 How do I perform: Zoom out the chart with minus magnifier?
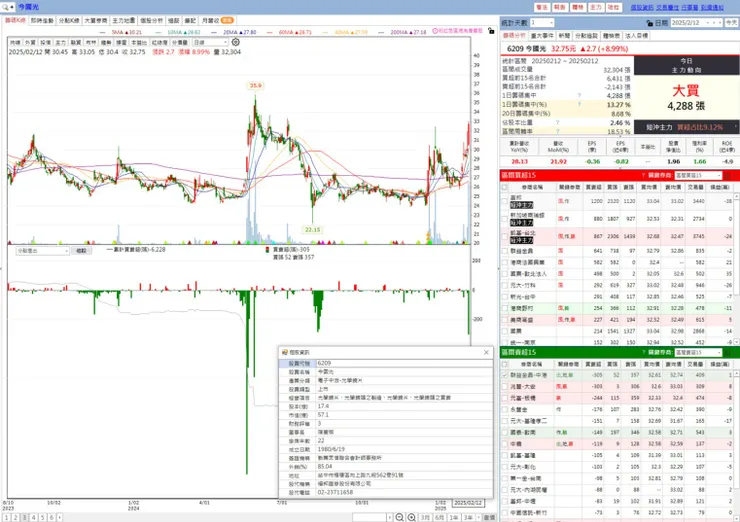[x=399, y=517]
